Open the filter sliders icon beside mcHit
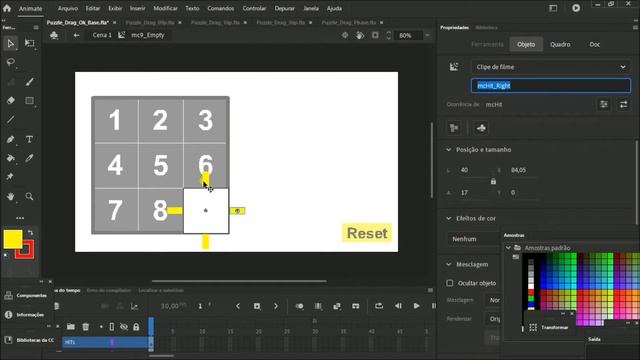 click(x=604, y=104)
